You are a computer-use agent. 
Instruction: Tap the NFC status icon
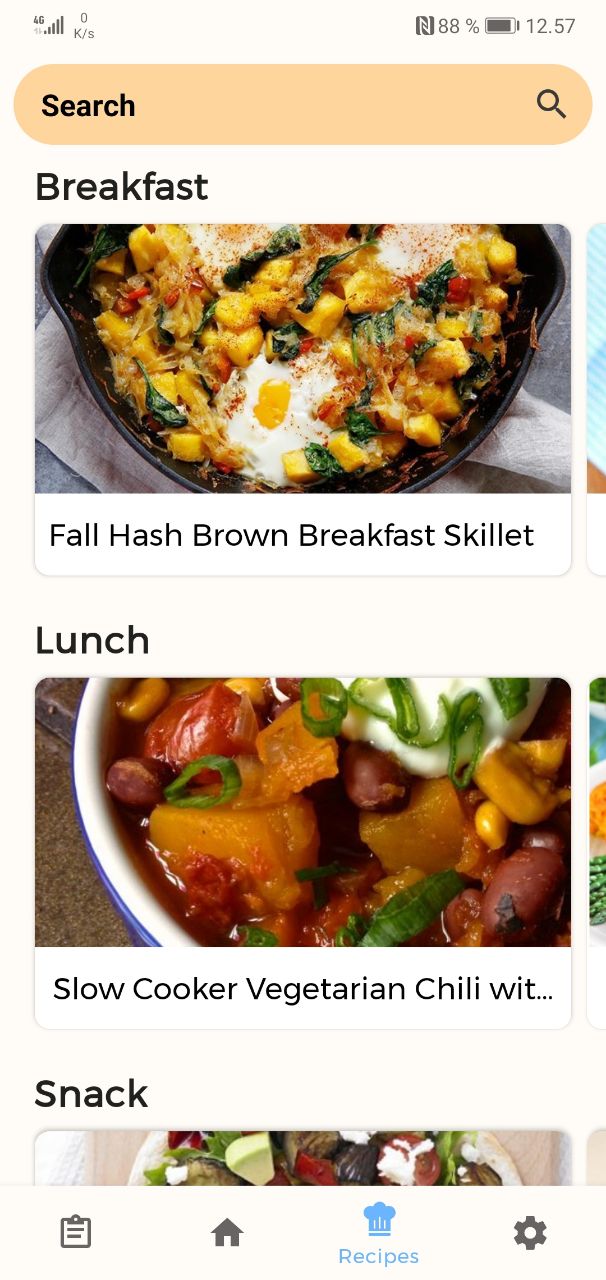pos(424,26)
